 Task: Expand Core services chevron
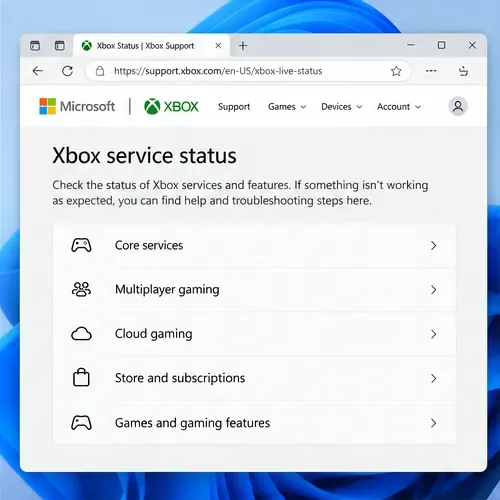pos(433,245)
